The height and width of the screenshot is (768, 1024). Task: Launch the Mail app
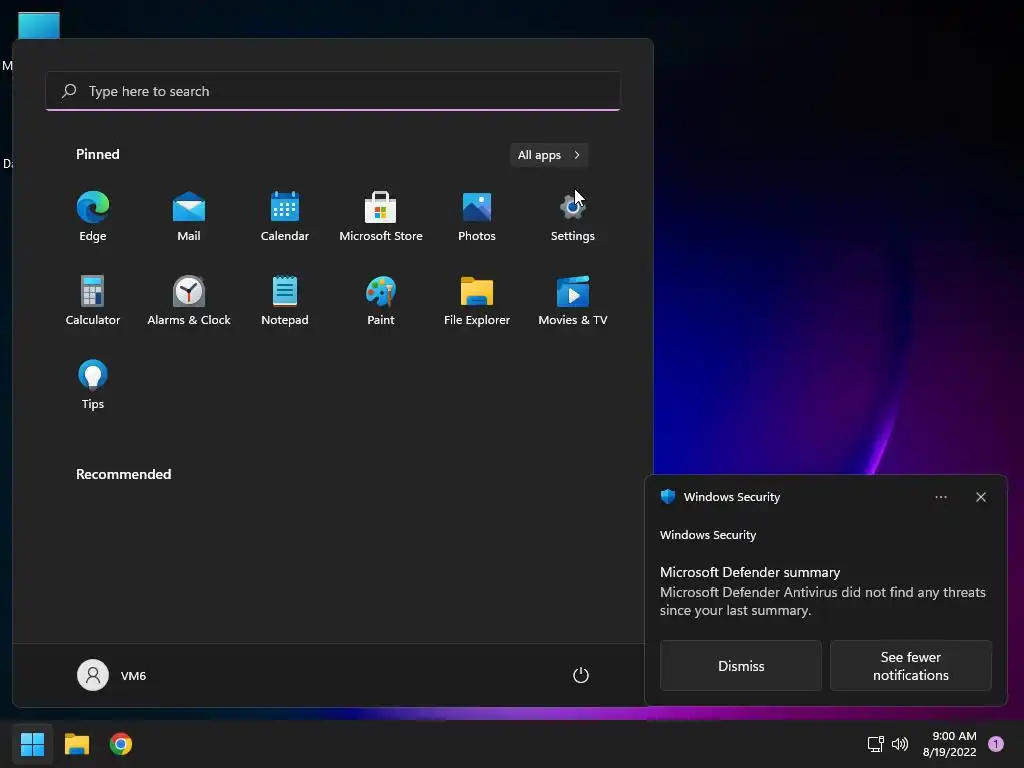pyautogui.click(x=189, y=217)
